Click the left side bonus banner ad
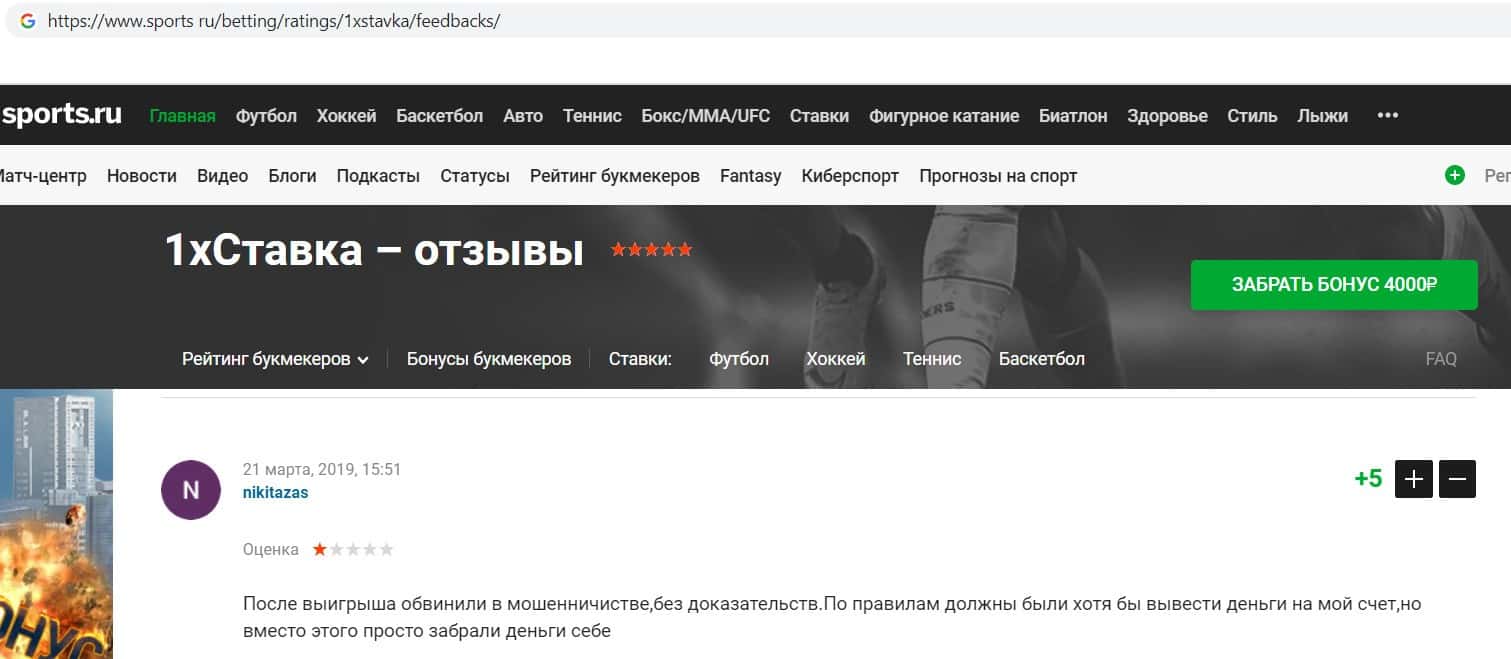1511x659 pixels. 56,524
